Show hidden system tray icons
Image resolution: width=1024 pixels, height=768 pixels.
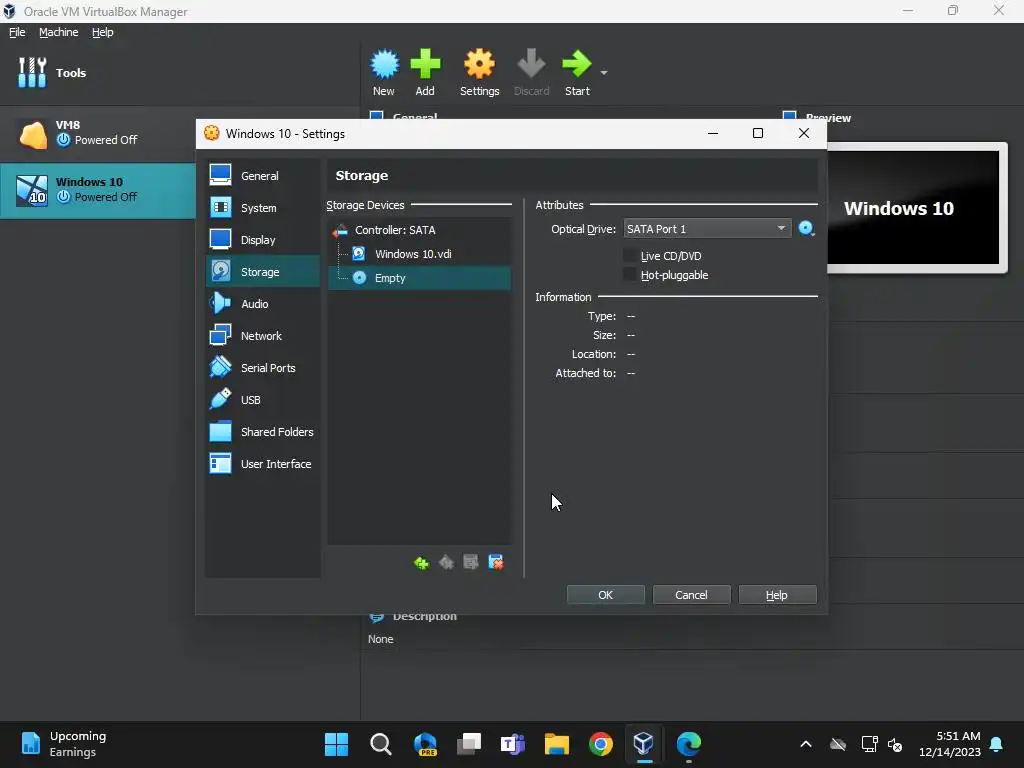(x=806, y=744)
